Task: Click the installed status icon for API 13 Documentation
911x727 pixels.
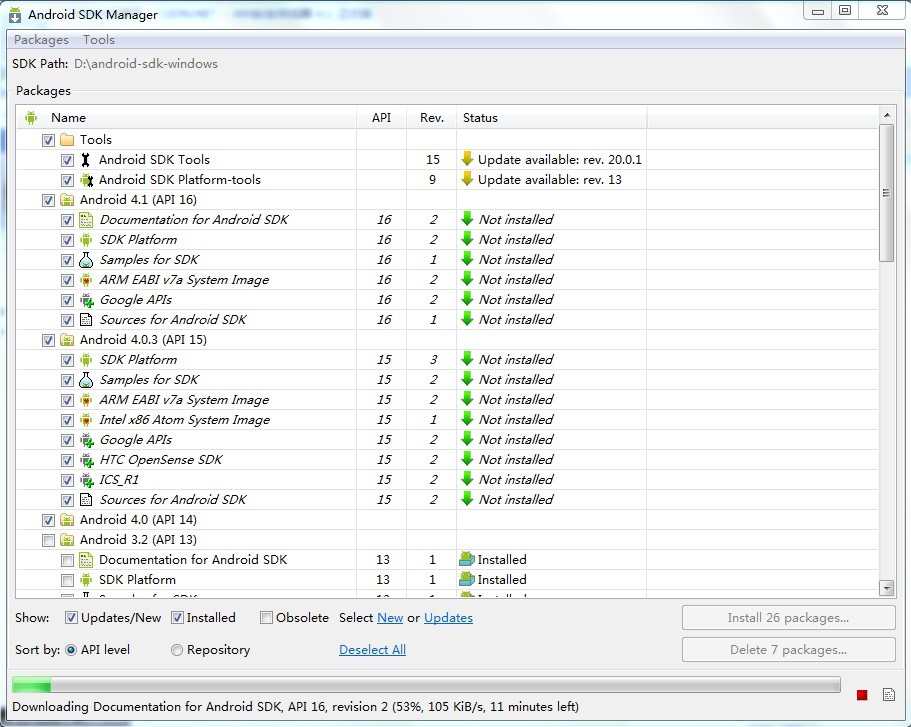Action: (x=467, y=559)
